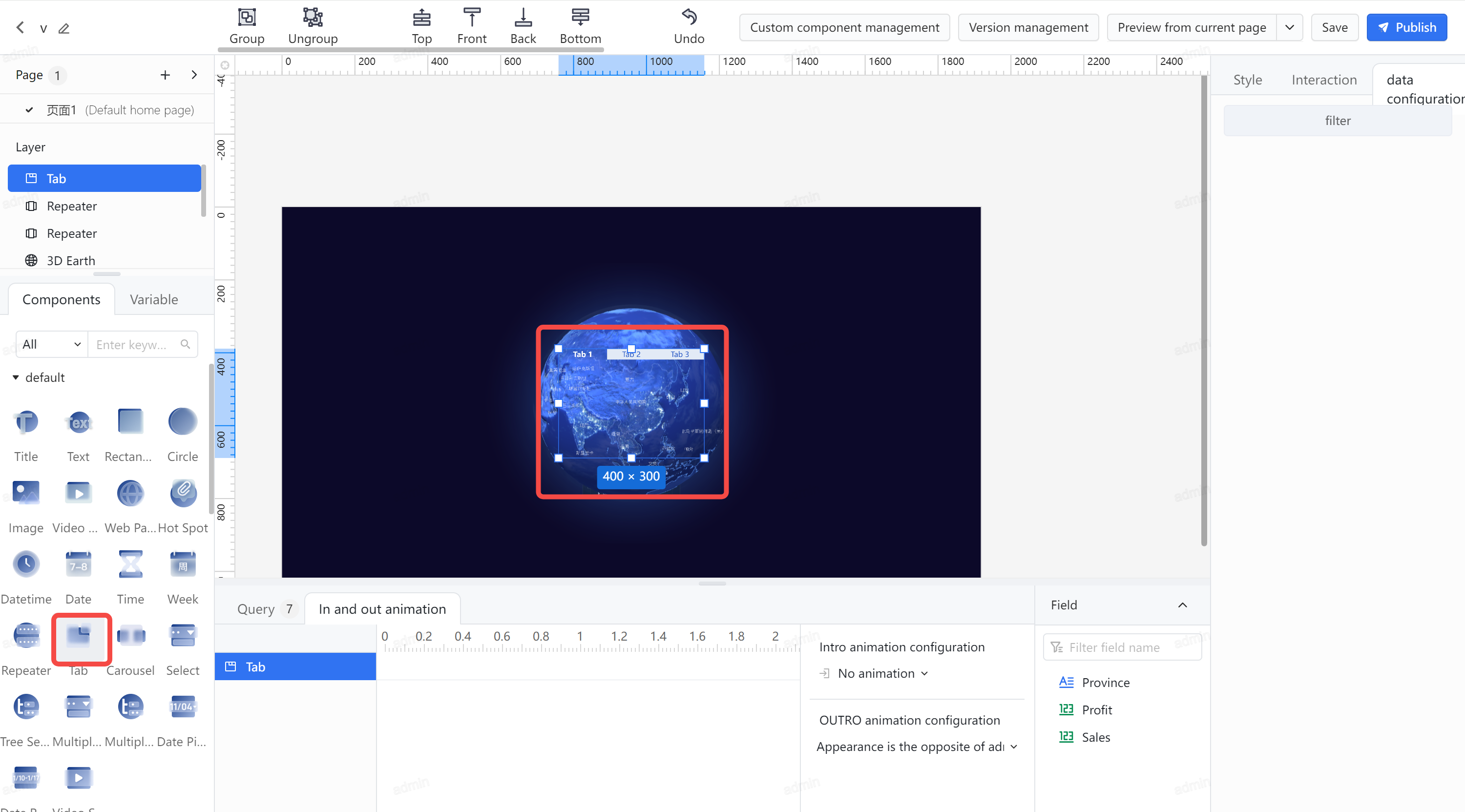This screenshot has height=812, width=1465.
Task: Expand page panel with right chevron
Action: tap(194, 75)
